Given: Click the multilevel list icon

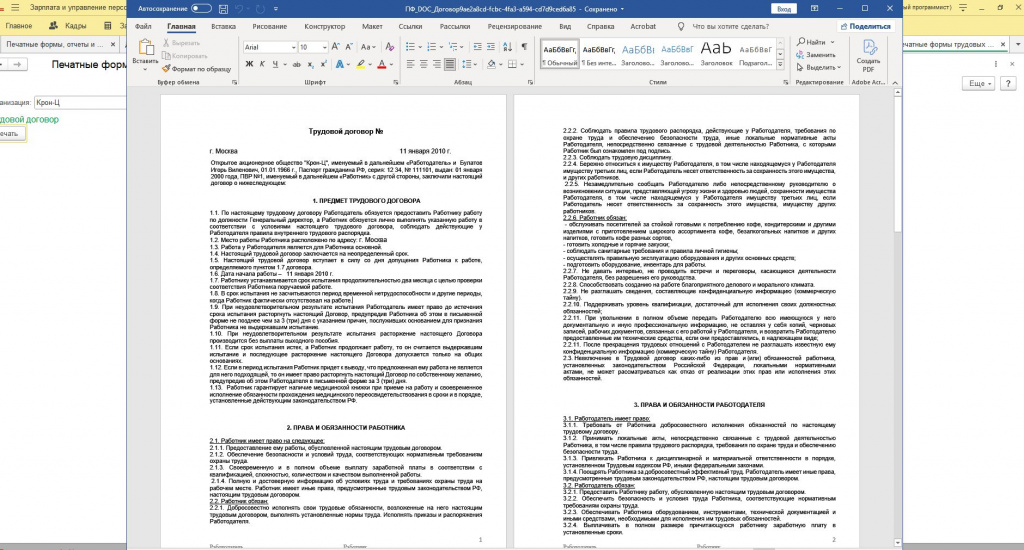Looking at the screenshot, I should [453, 47].
